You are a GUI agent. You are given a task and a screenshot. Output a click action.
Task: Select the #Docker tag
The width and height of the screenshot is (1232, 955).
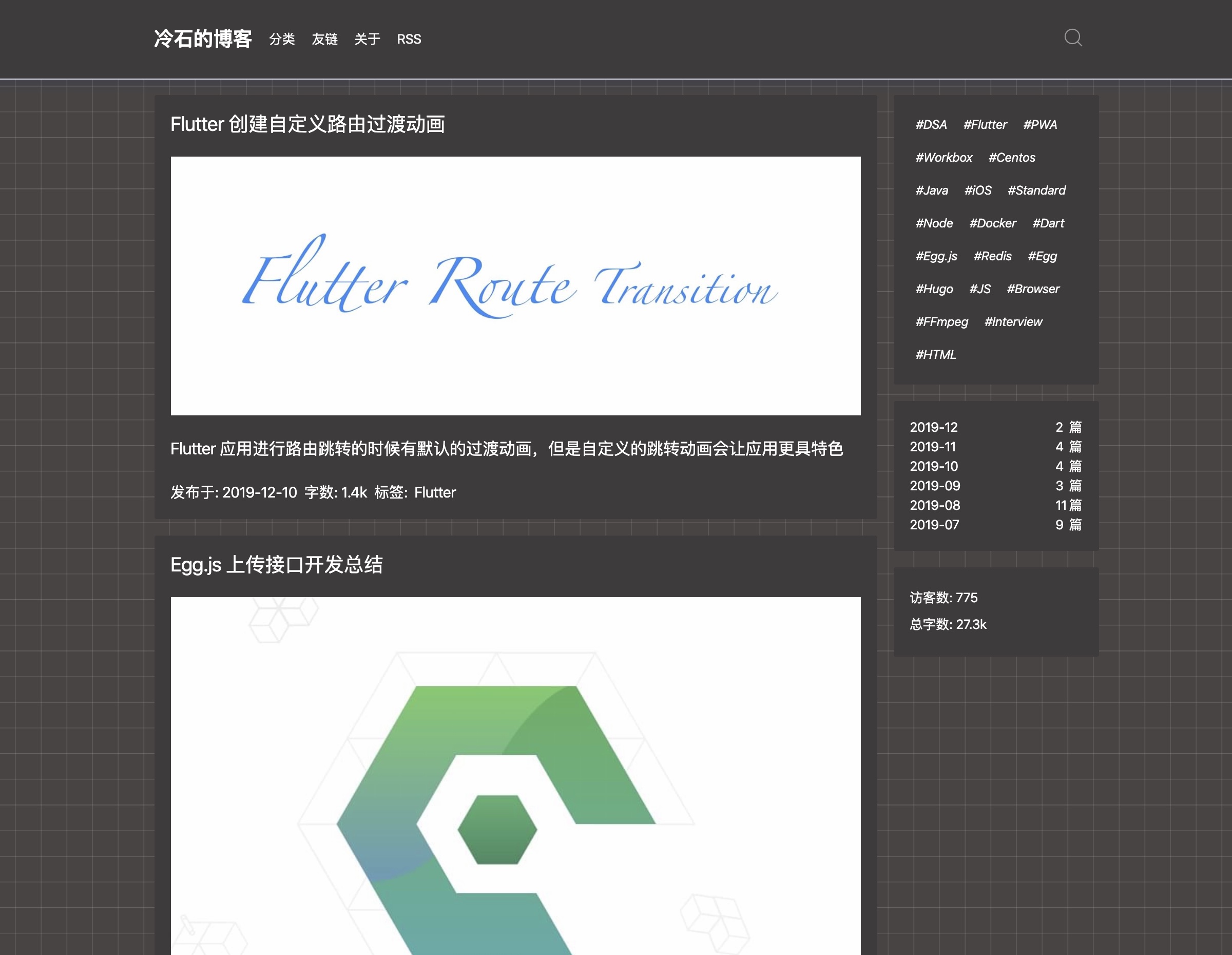click(x=992, y=223)
